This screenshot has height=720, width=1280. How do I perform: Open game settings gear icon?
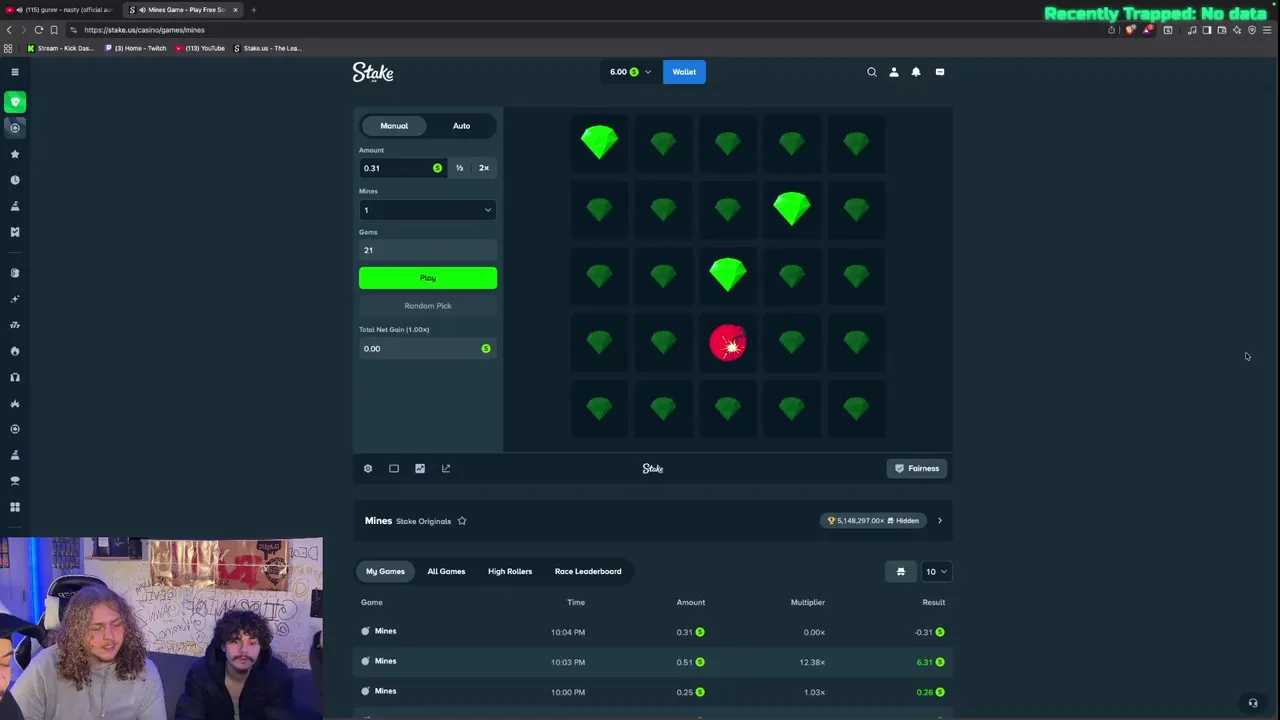tap(368, 468)
